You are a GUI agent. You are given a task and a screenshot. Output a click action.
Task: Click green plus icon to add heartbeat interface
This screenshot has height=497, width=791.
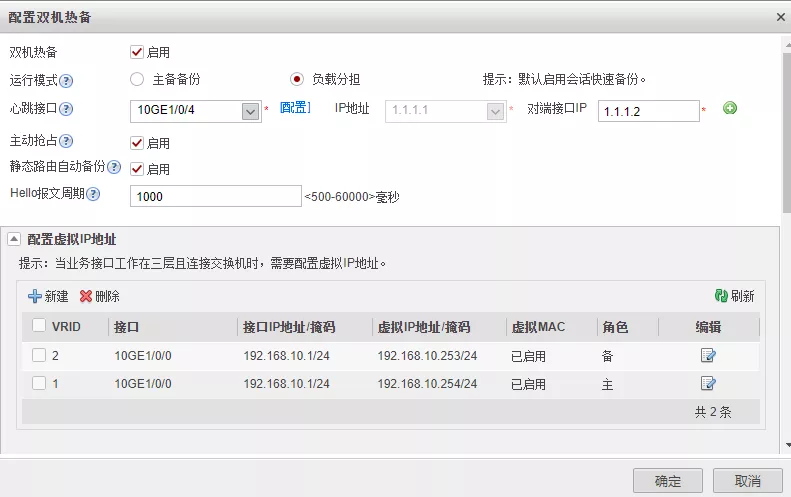click(730, 109)
